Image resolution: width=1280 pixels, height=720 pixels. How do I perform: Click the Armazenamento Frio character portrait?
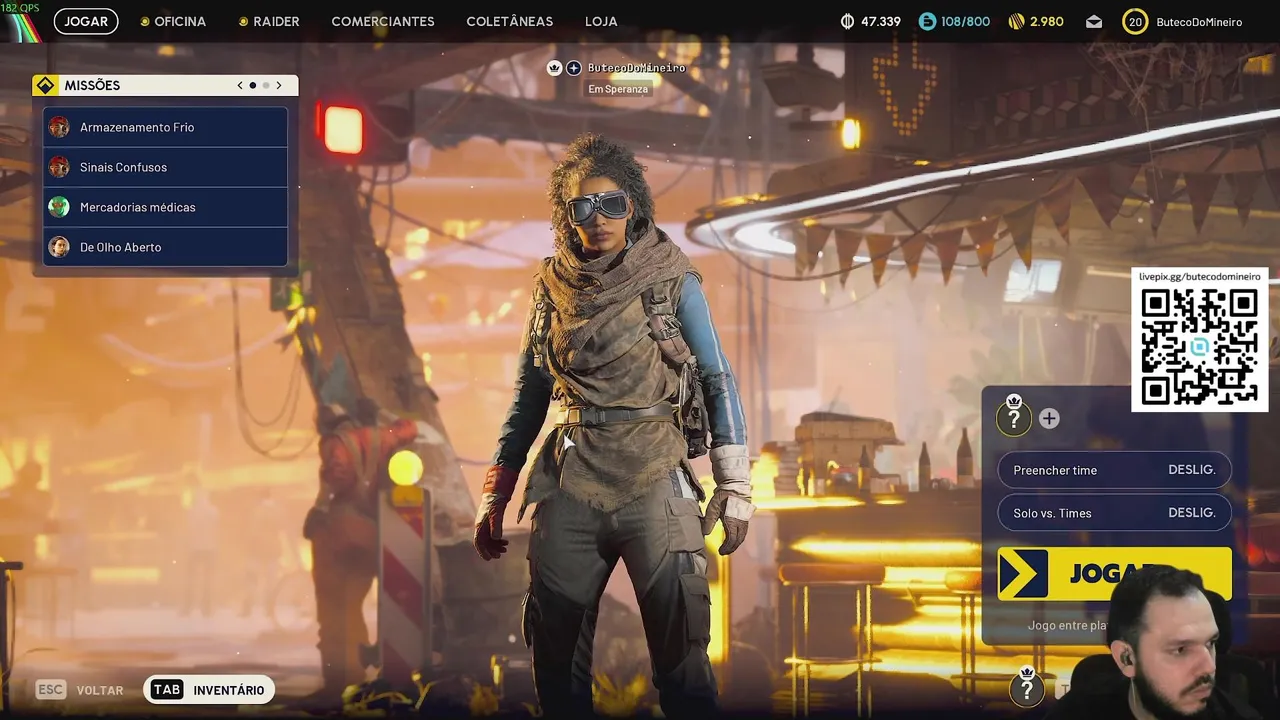pyautogui.click(x=59, y=127)
